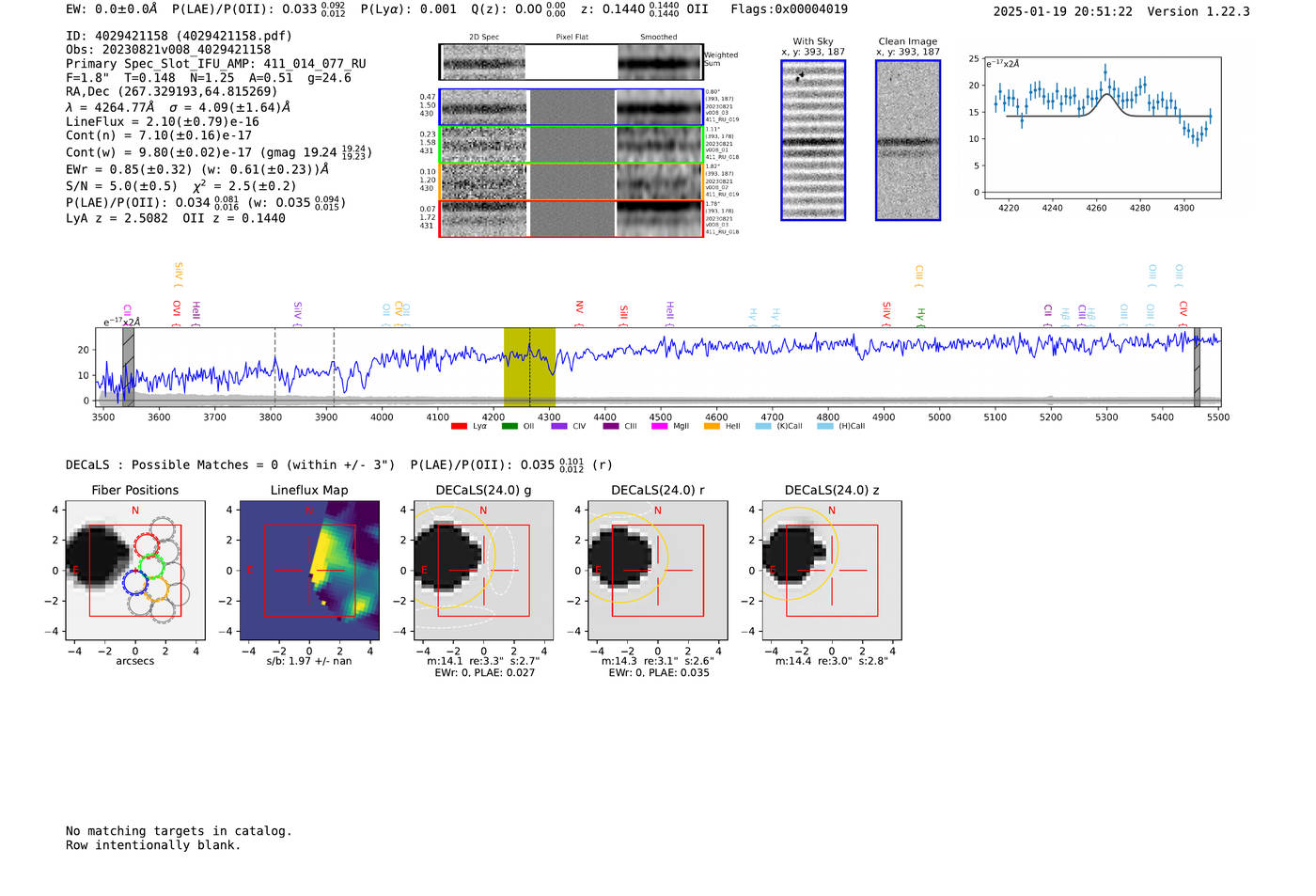Click the Gaussian line fit plot
This screenshot has width=1316, height=896.
[1103, 129]
